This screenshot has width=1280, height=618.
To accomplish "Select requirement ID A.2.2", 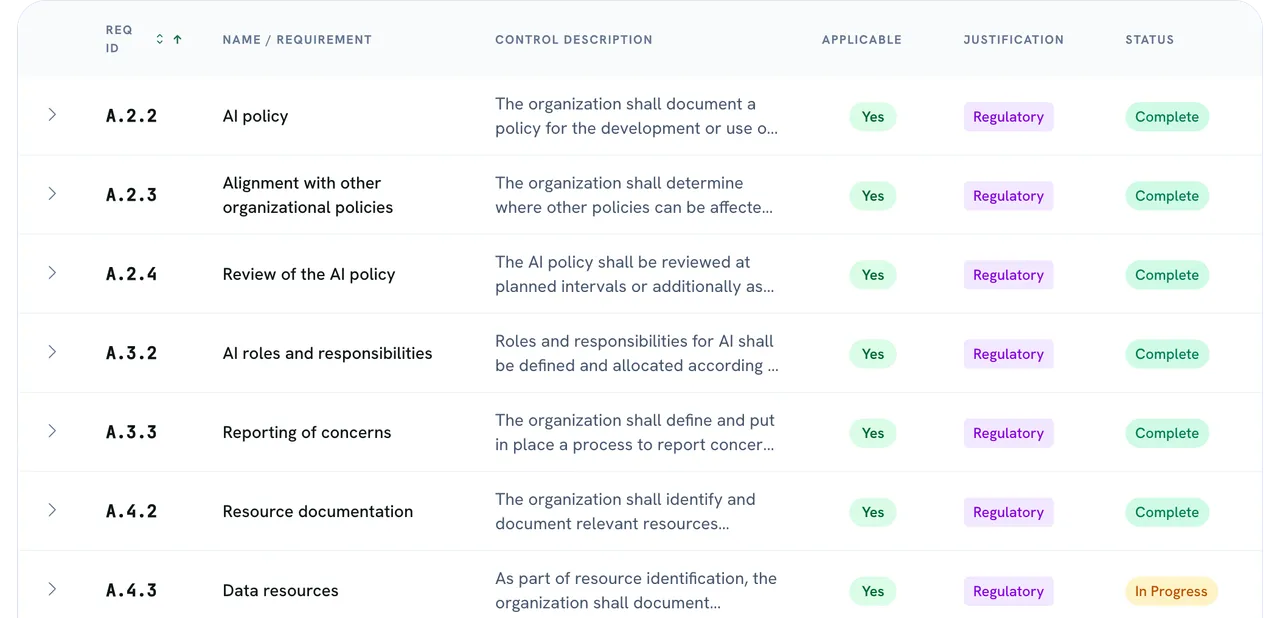I will [132, 116].
